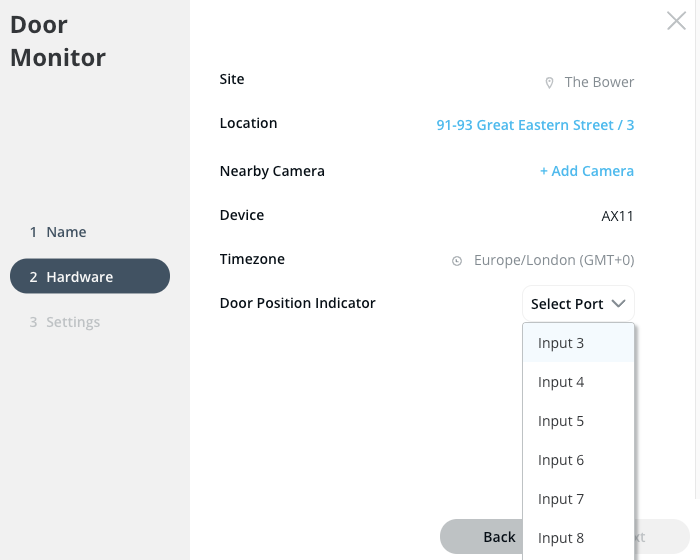Select the Hardware step
Screen dimensions: 700x560
click(x=89, y=277)
